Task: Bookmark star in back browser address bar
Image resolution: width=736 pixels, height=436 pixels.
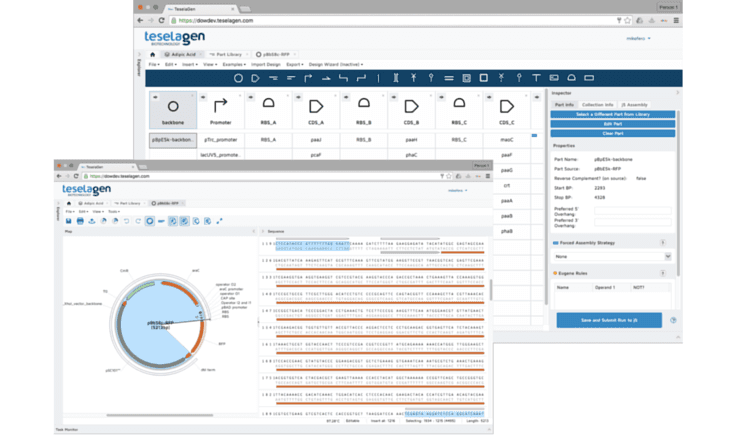Action: click(x=628, y=20)
